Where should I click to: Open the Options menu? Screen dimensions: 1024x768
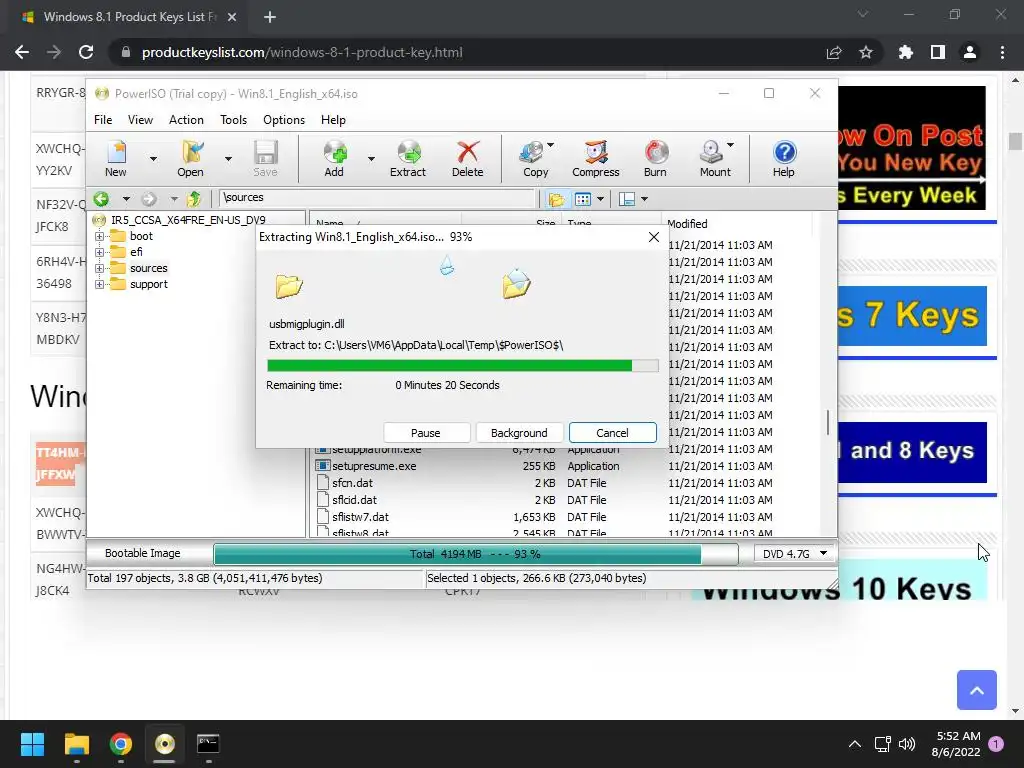click(284, 120)
